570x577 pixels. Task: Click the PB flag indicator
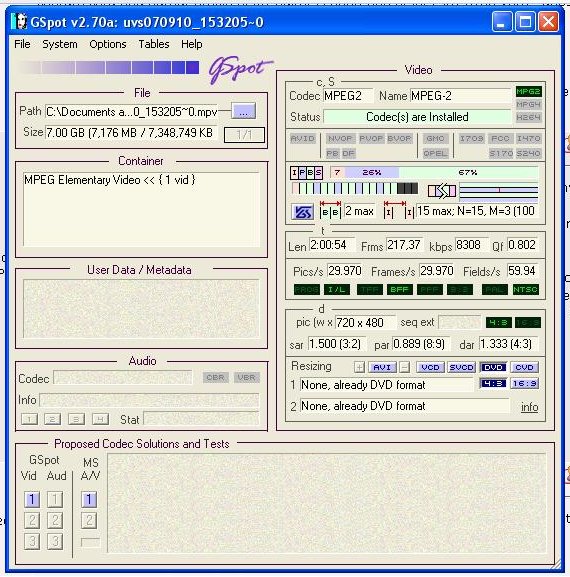332,153
